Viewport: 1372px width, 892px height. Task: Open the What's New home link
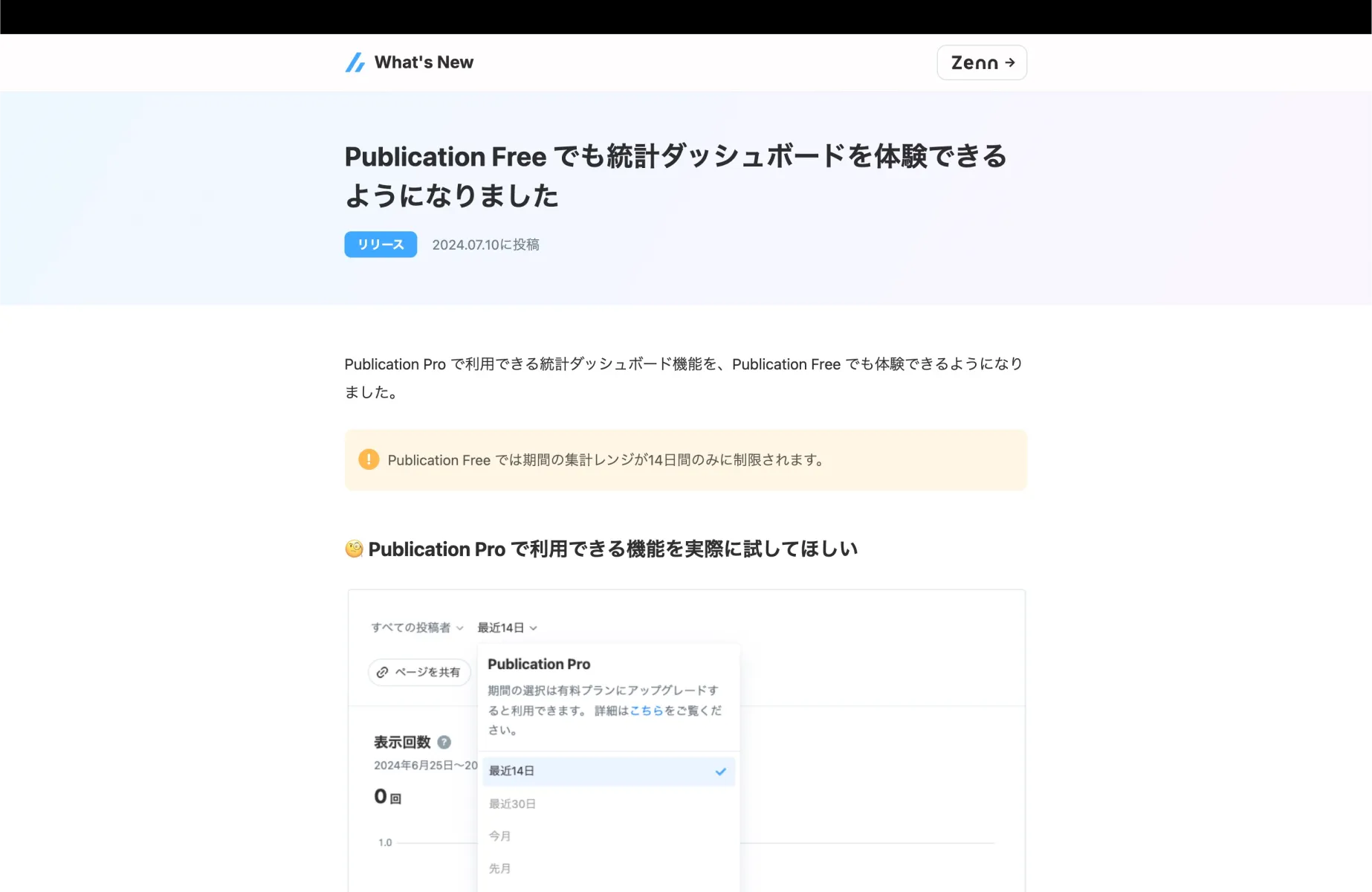click(410, 62)
